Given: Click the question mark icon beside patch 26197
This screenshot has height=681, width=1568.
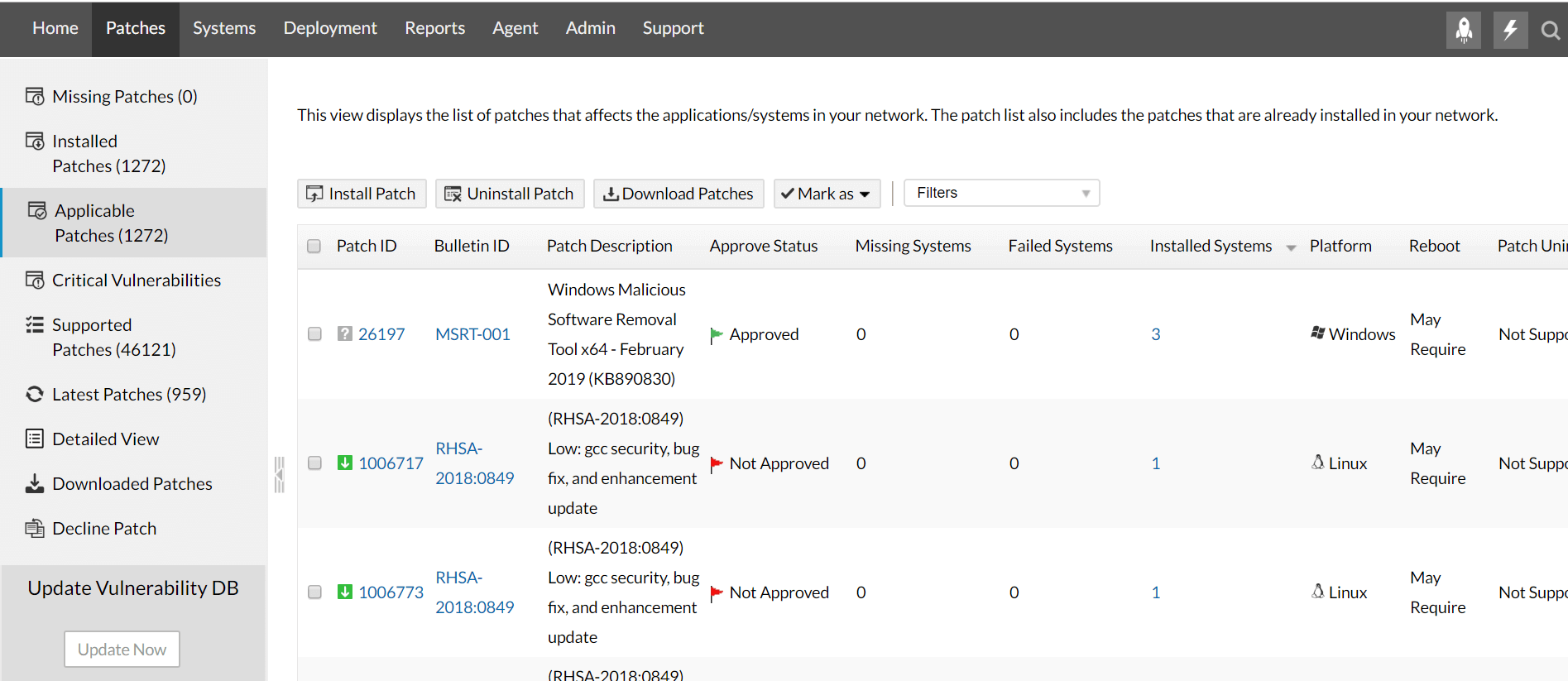Looking at the screenshot, I should 345,334.
